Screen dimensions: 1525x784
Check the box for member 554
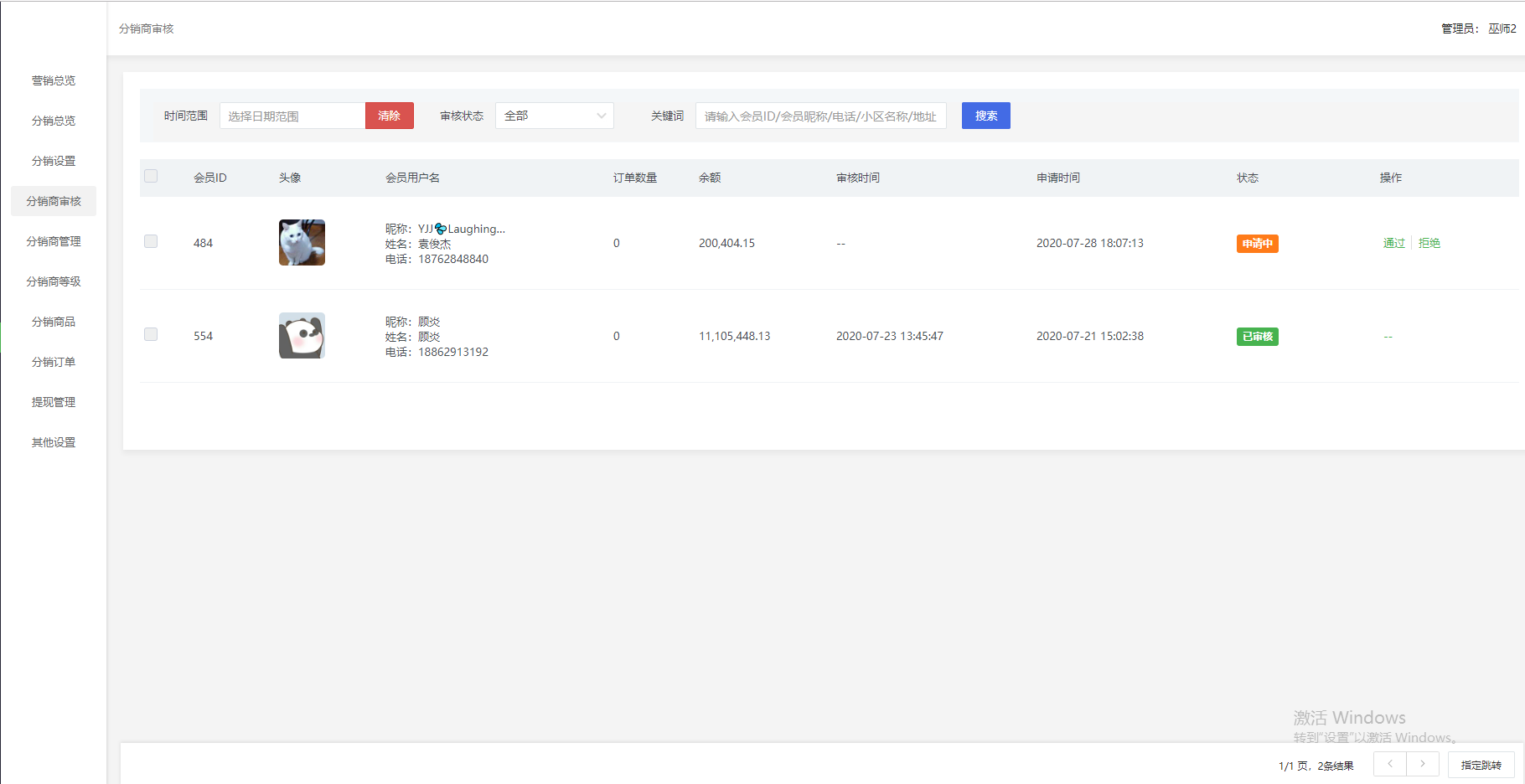(151, 335)
